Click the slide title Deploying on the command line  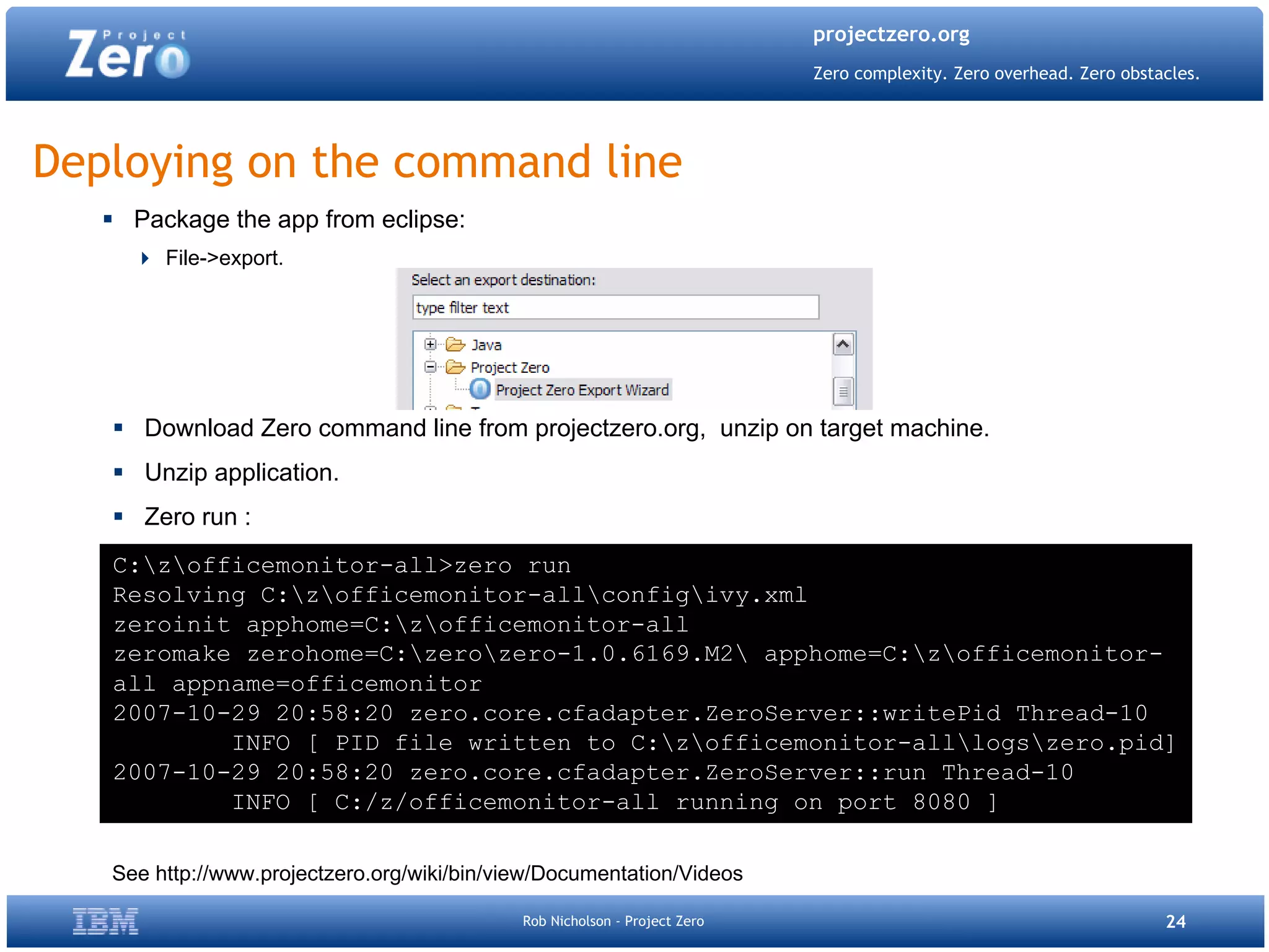[358, 162]
